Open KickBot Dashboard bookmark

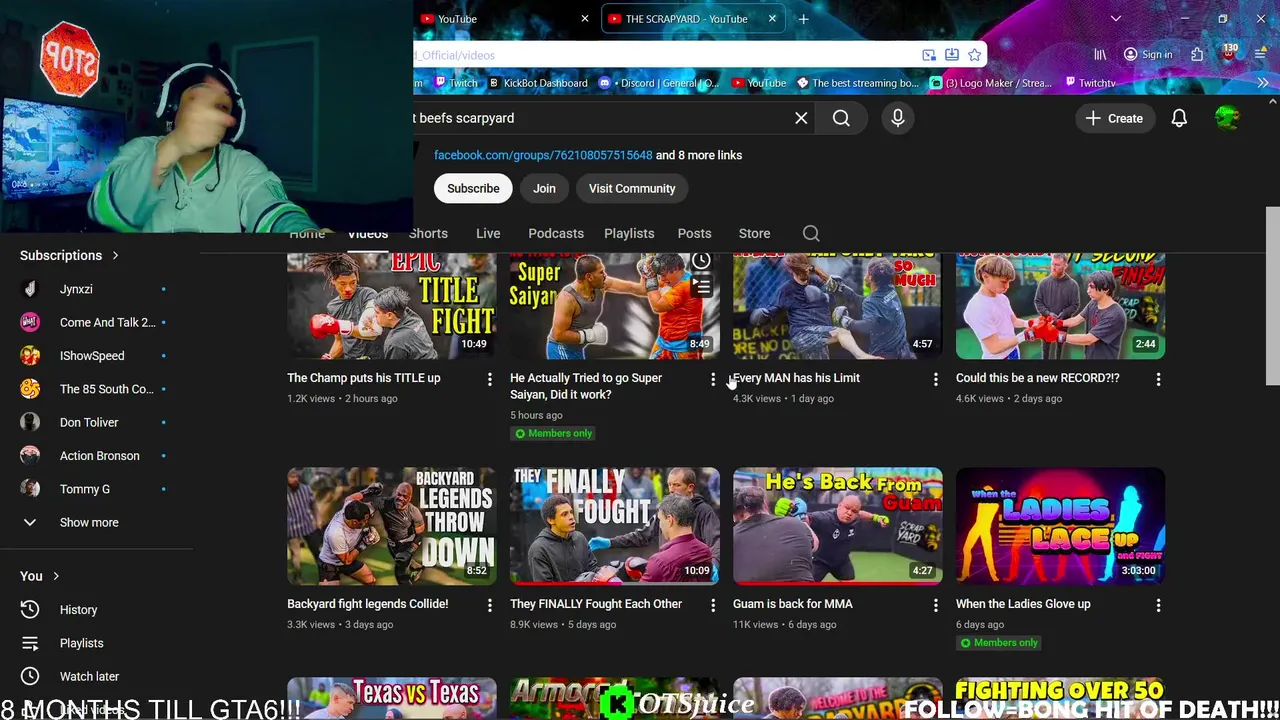coord(537,83)
